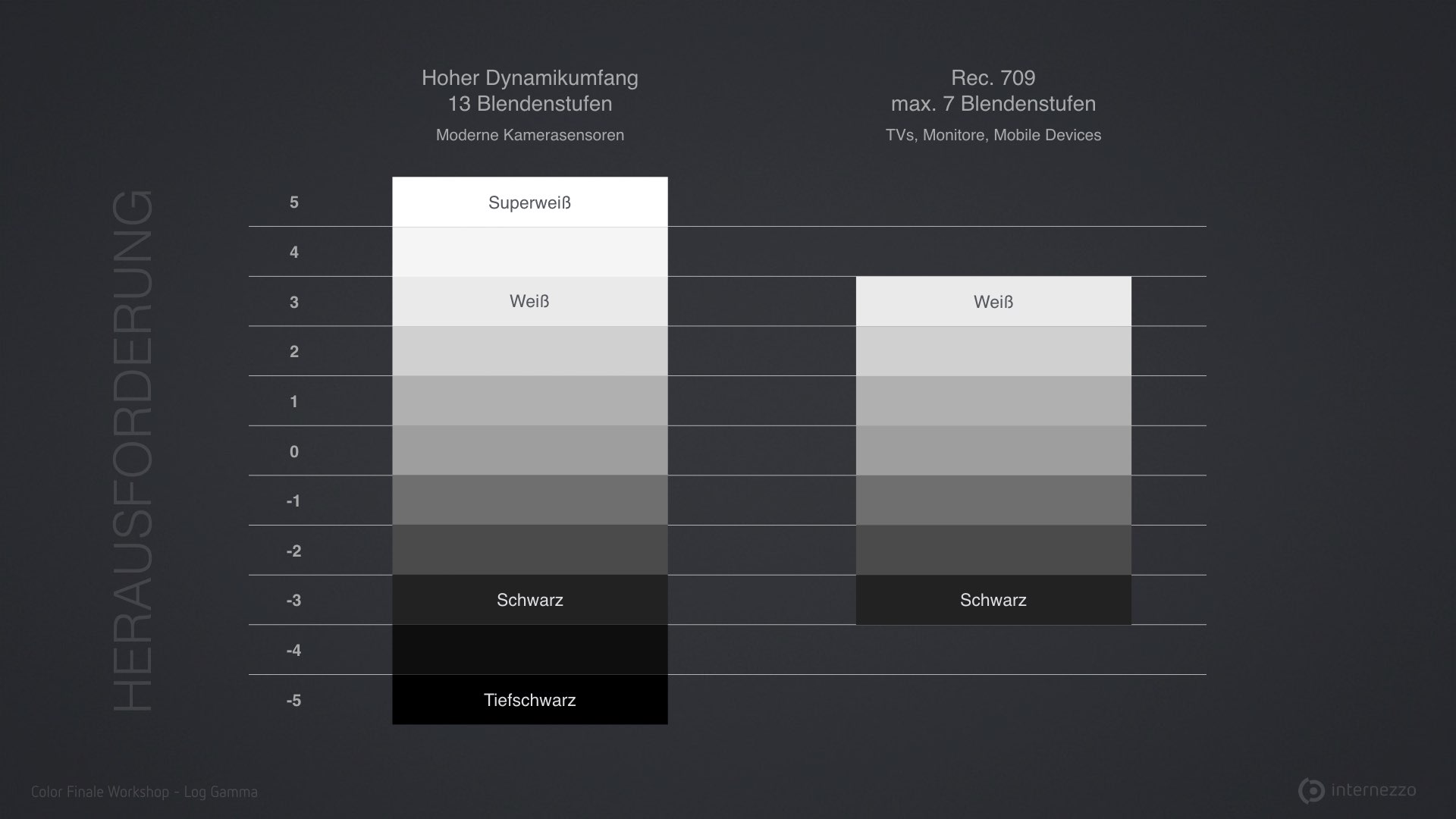This screenshot has width=1456, height=819.
Task: Click the text 'TVs, Monitore, Mobile Devices'
Action: pyautogui.click(x=993, y=135)
